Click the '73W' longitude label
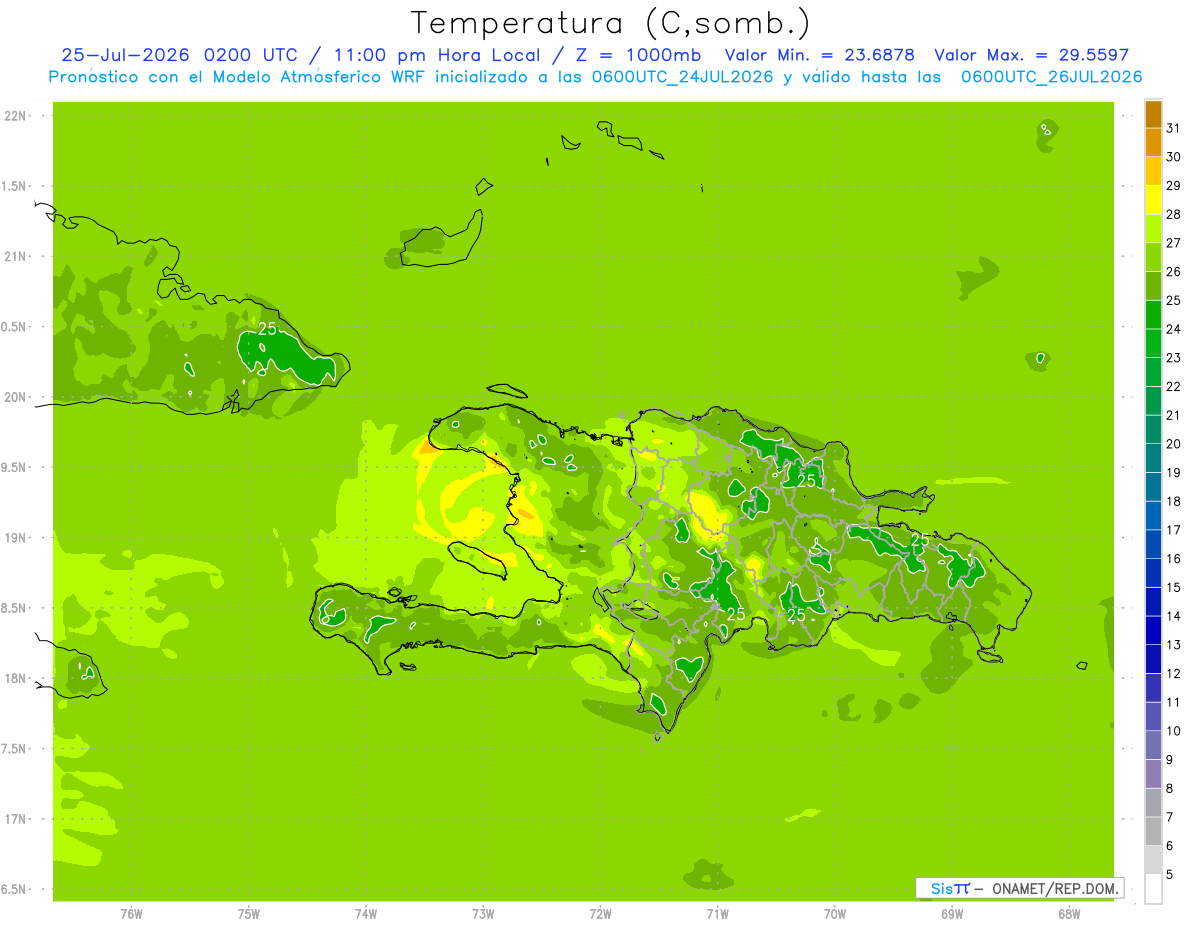This screenshot has height=927, width=1200. pyautogui.click(x=483, y=913)
